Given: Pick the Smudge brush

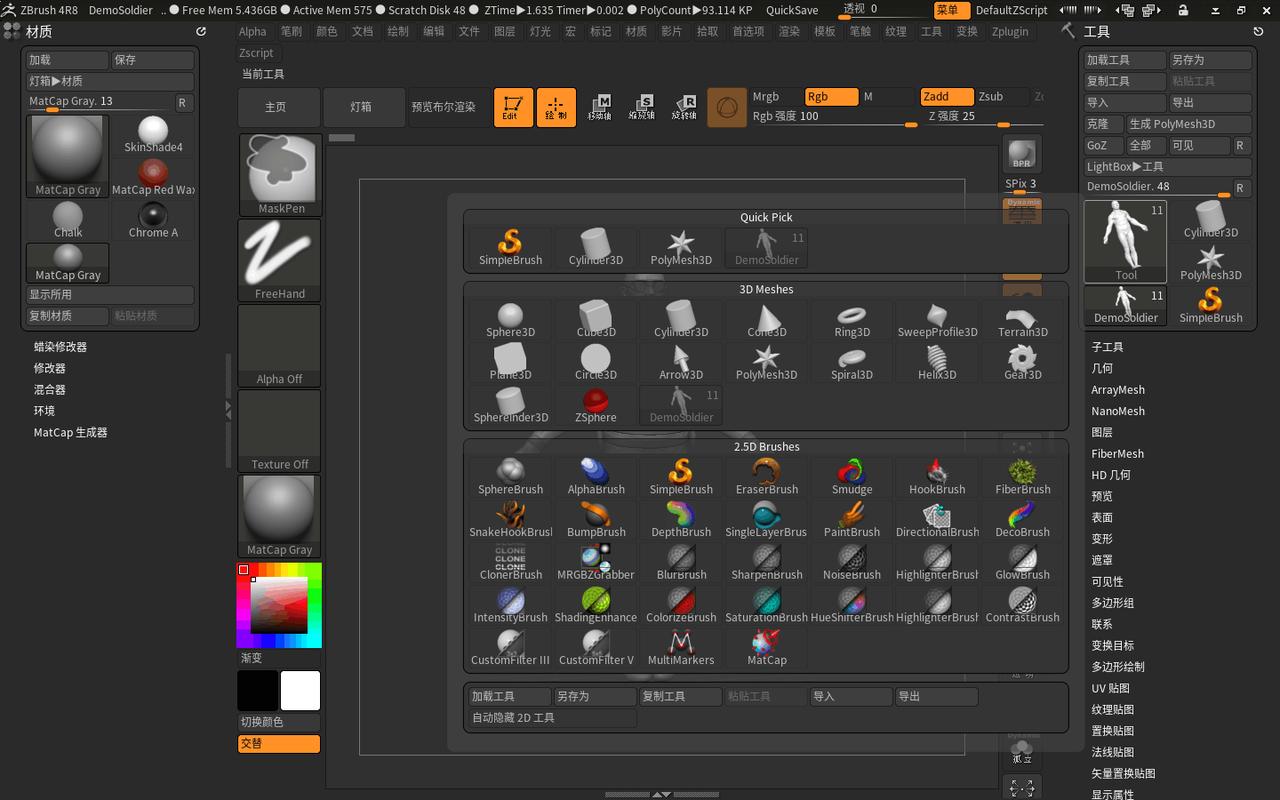Looking at the screenshot, I should point(852,478).
